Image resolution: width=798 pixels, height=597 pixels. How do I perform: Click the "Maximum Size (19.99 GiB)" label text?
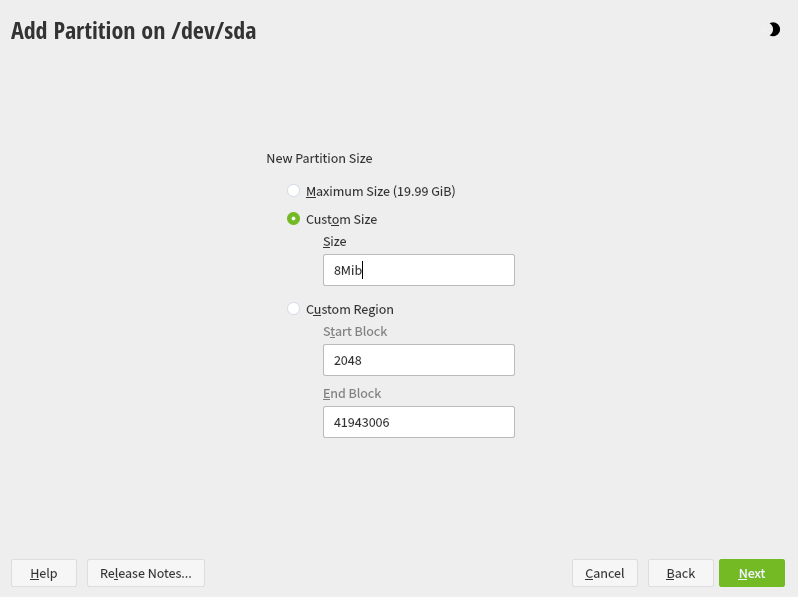380,191
